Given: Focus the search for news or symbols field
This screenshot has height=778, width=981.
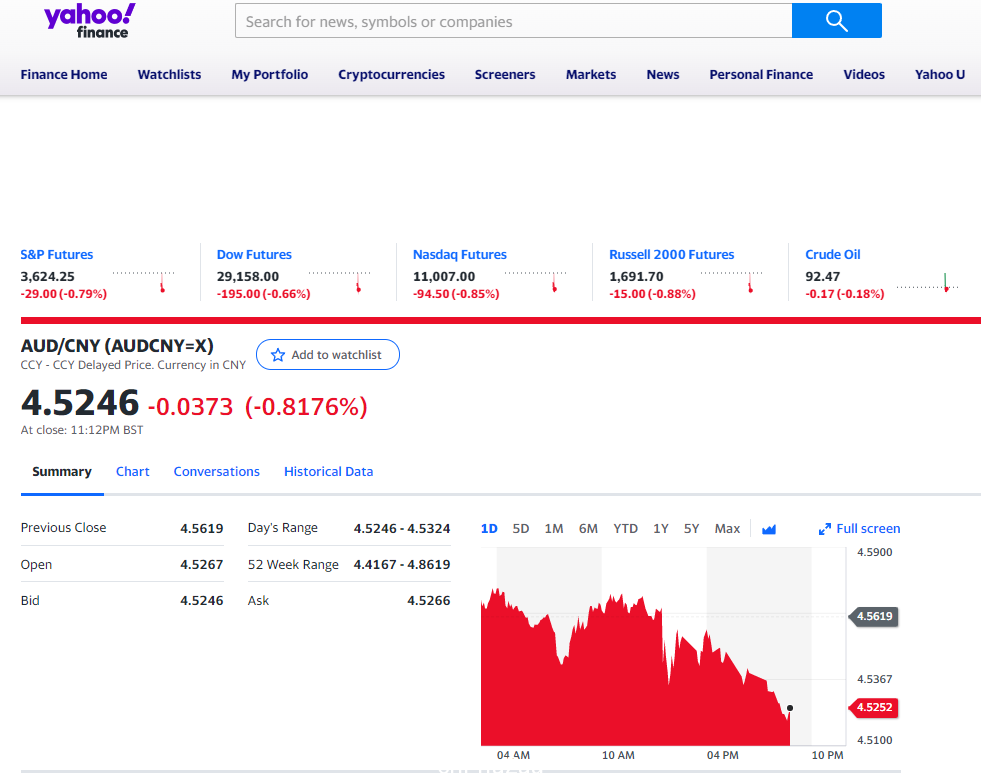Looking at the screenshot, I should tap(514, 21).
